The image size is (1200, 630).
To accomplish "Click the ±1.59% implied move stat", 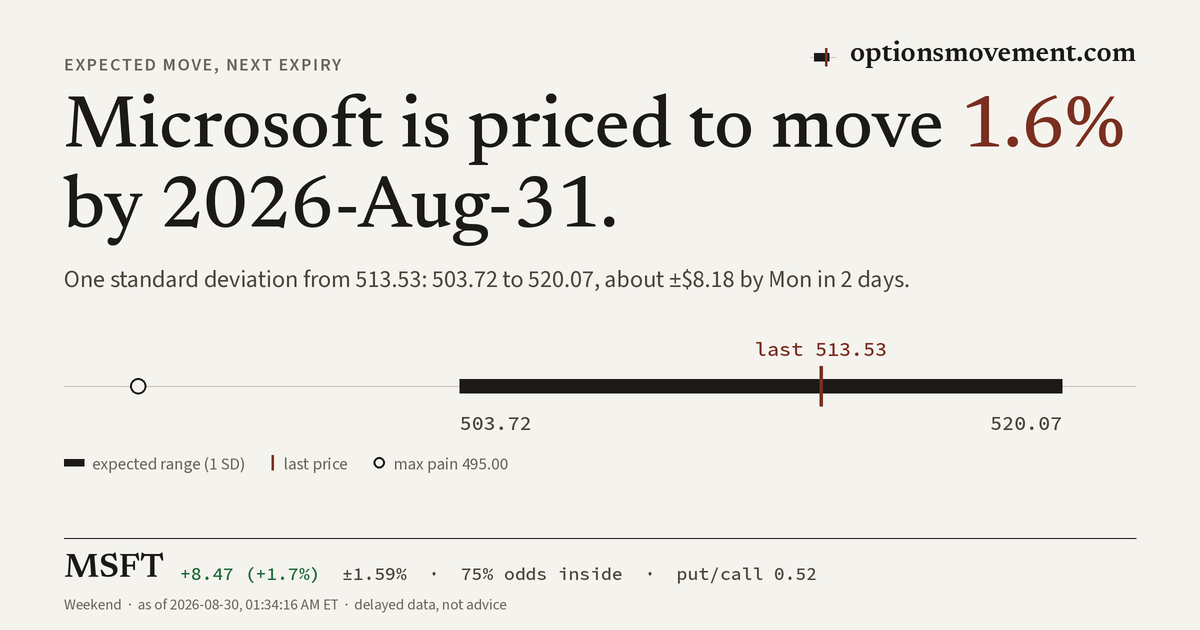I will coord(375,574).
